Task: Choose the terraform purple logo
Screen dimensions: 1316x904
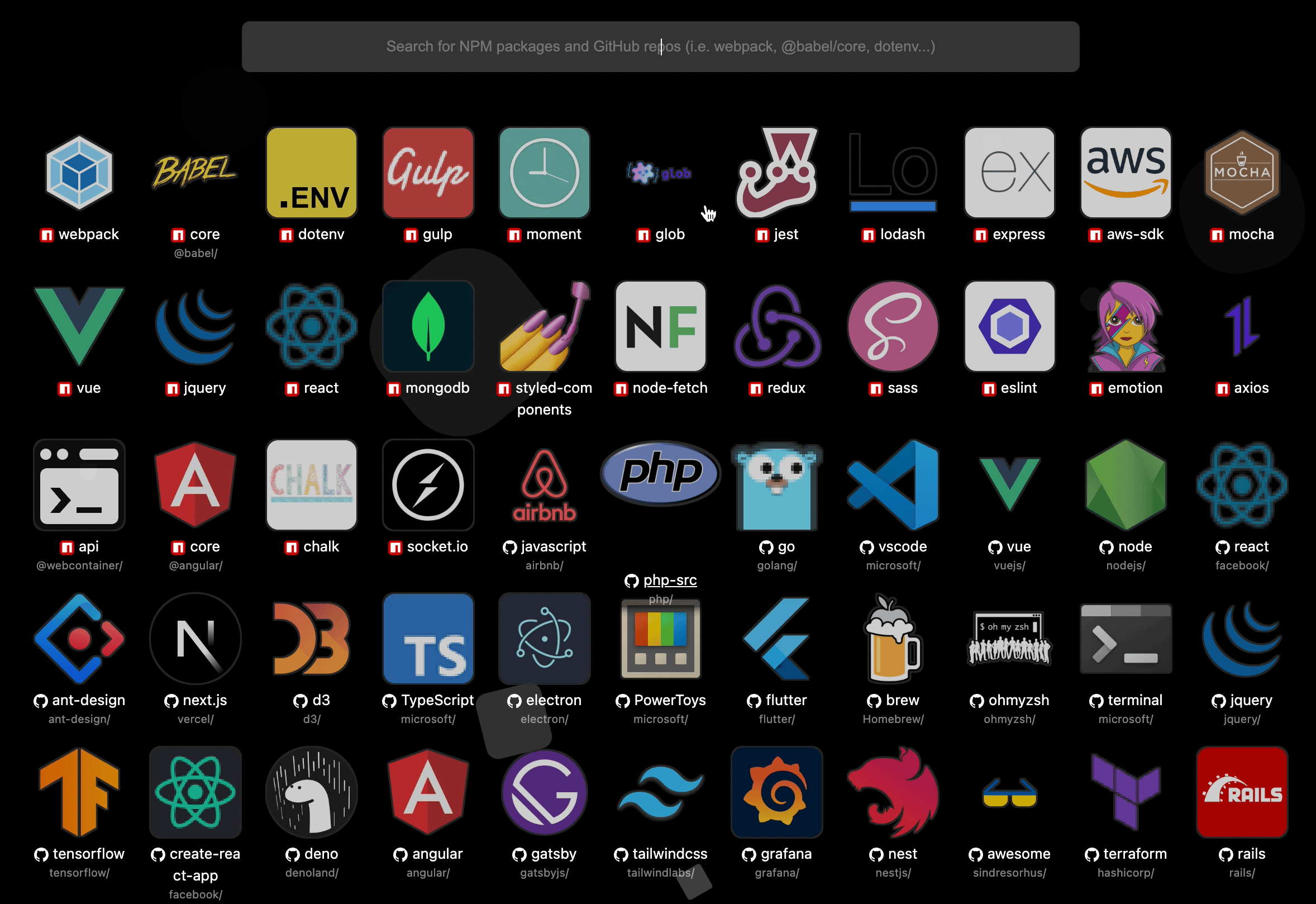Action: coord(1126,792)
